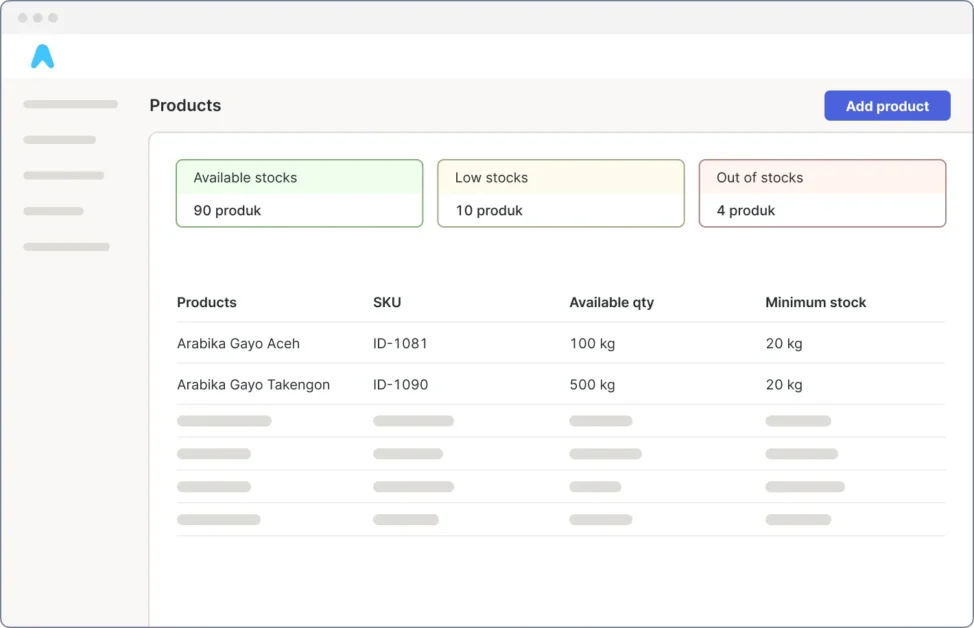Sort by the SKU column header
The height and width of the screenshot is (628, 974).
[x=387, y=302]
